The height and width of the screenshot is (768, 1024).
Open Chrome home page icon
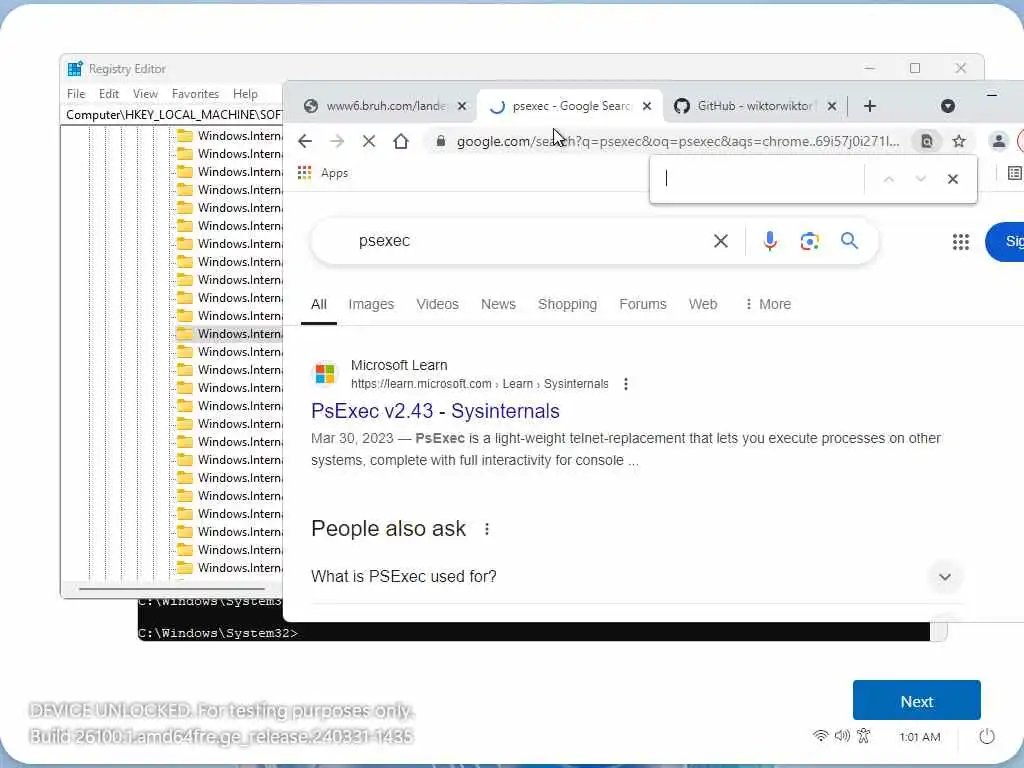(401, 141)
